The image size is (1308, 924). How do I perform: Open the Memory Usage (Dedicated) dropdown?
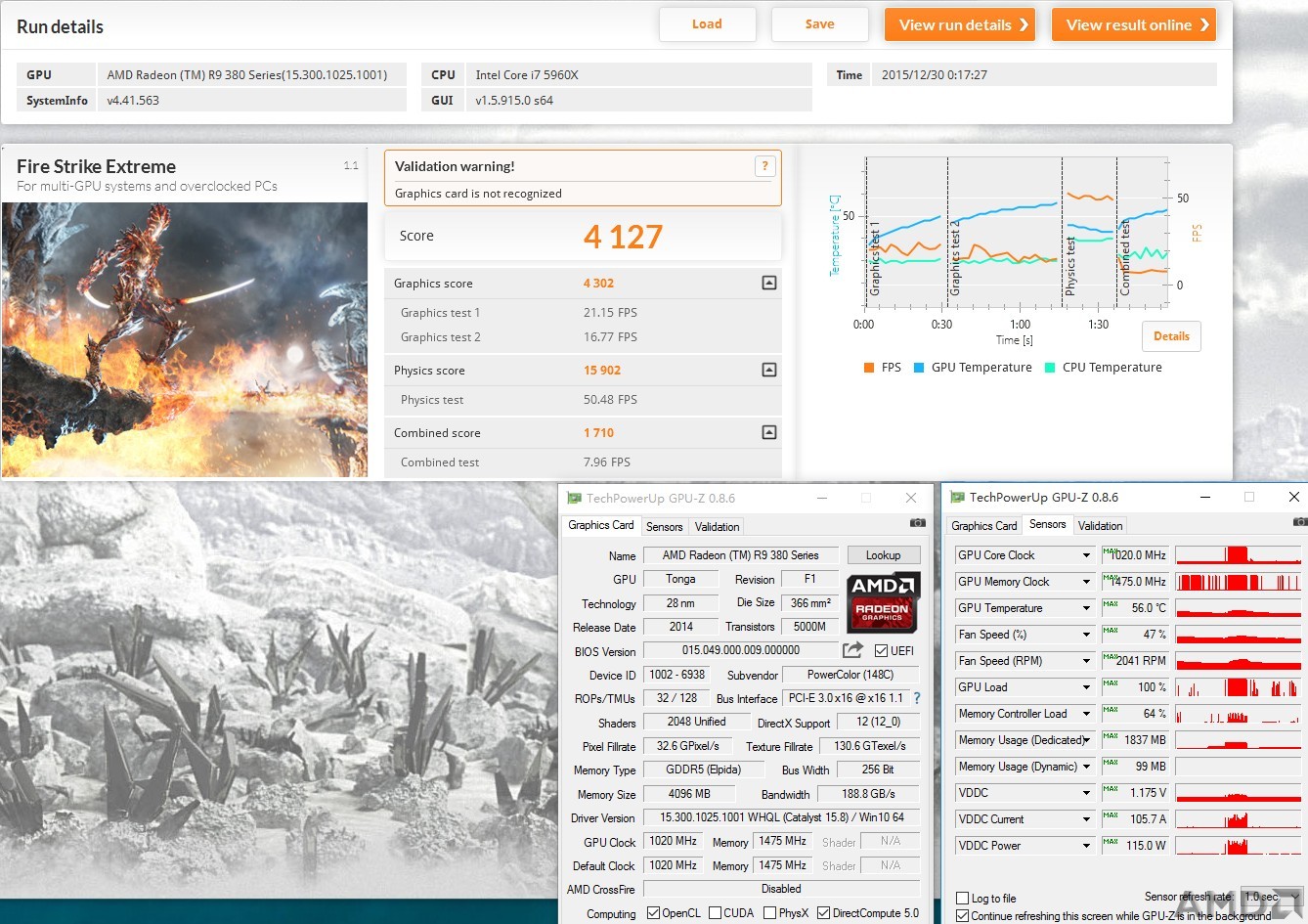(1086, 740)
